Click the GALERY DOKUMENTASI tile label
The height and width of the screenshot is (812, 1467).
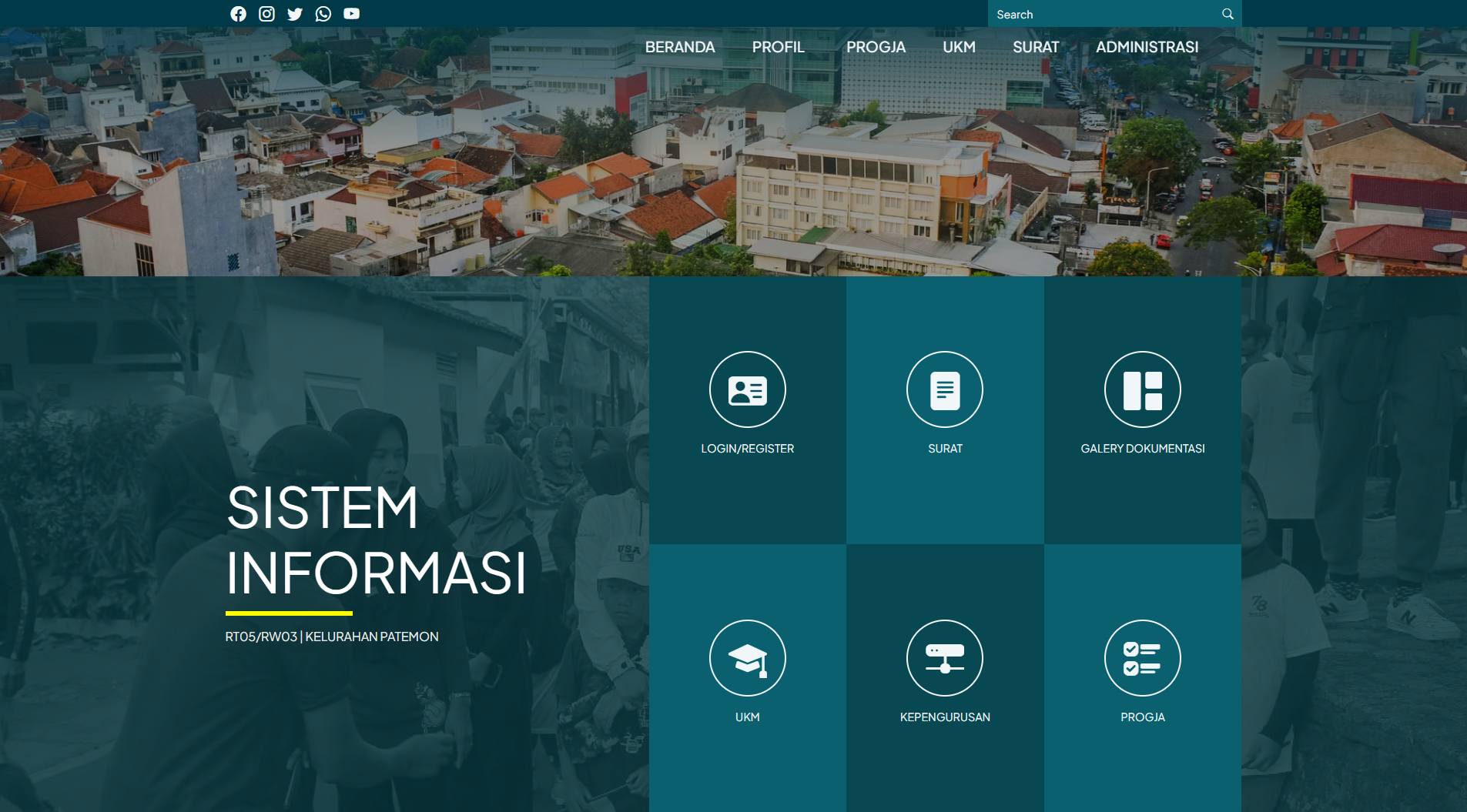tap(1143, 448)
